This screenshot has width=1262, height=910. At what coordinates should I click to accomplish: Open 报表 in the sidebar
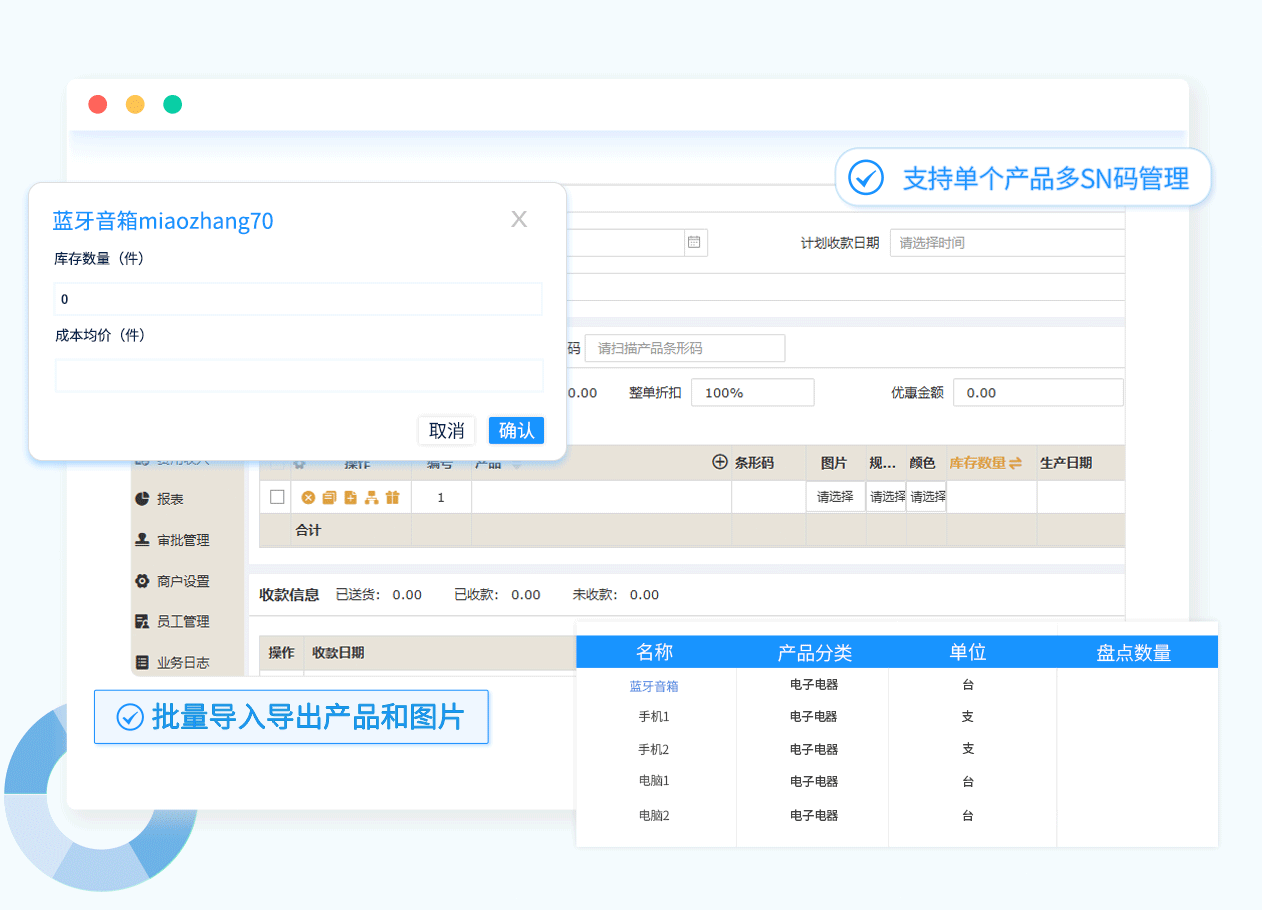[170, 499]
